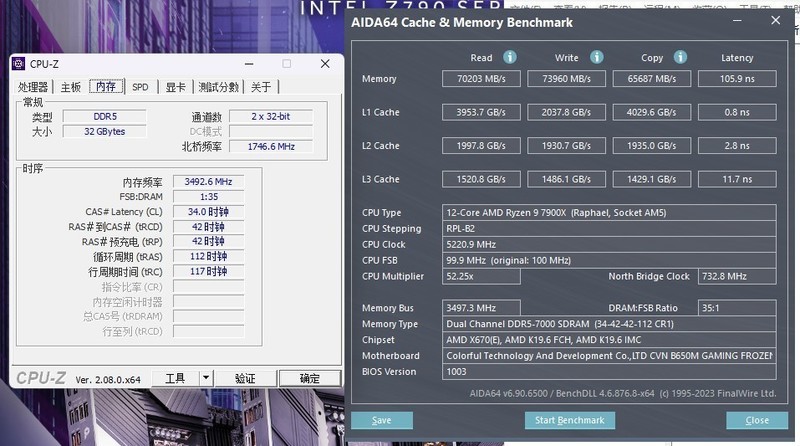
Task: Click the Memory Type field DDR5-7000 SDRAM
Action: click(x=609, y=324)
